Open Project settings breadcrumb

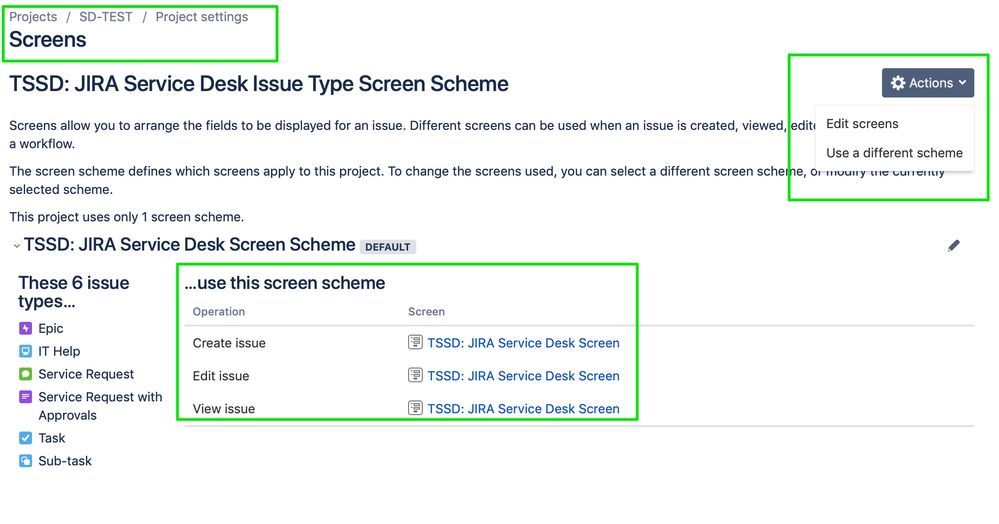[202, 17]
